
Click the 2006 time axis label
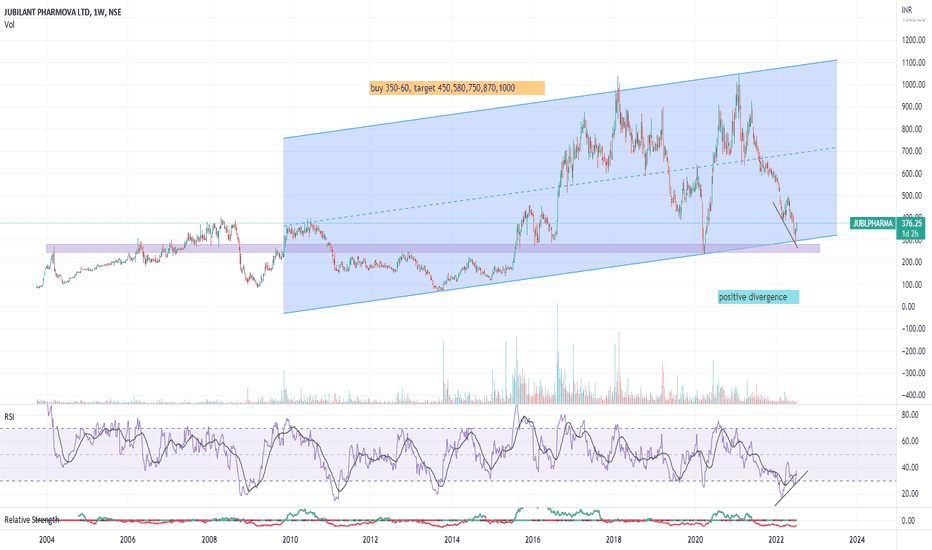point(128,539)
